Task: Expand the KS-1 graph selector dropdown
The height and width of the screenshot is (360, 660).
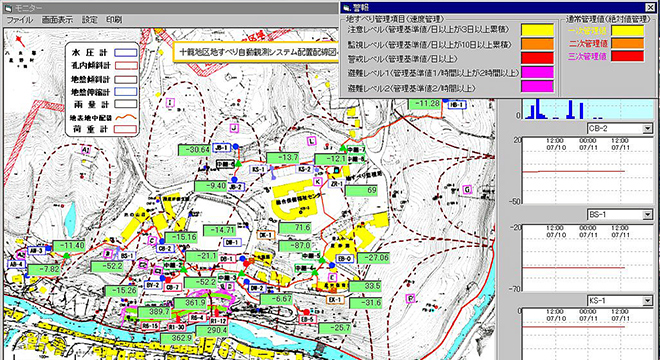Action: 648,301
